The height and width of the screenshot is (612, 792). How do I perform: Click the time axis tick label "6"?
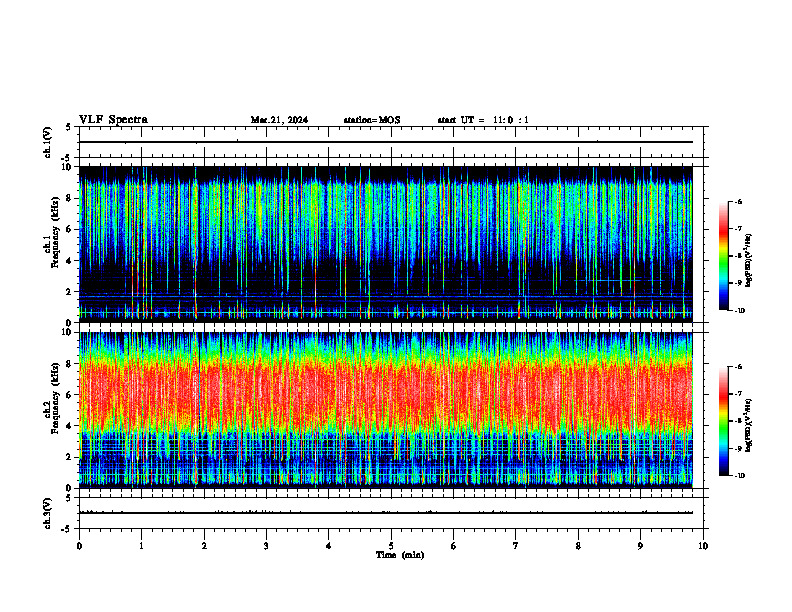click(454, 546)
